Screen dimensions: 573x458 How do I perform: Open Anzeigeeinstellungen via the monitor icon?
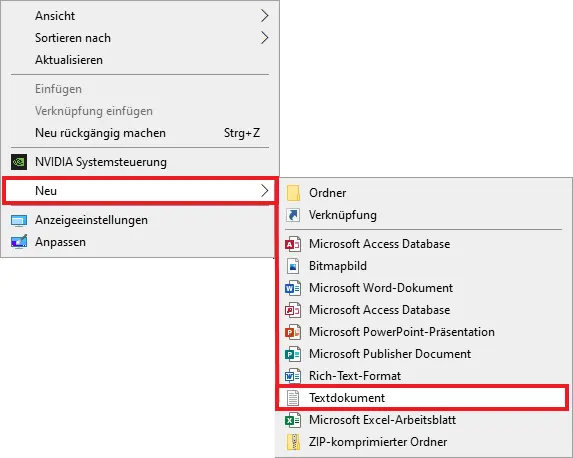[19, 220]
